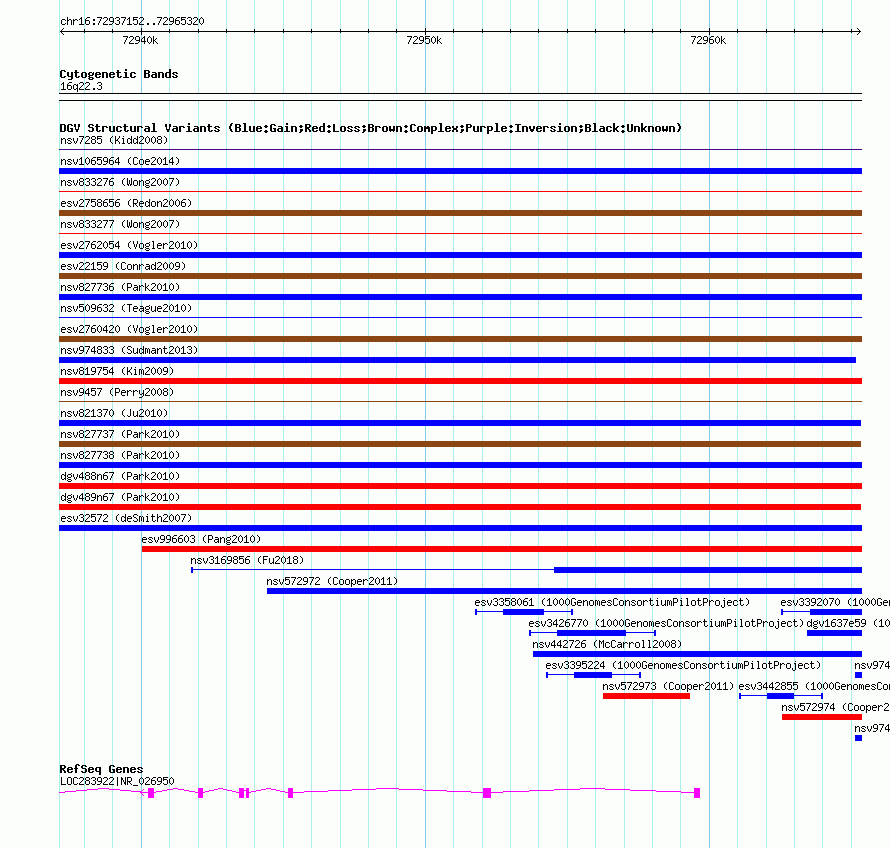
Task: Click the 72940k ruler tick label
Action: [140, 40]
